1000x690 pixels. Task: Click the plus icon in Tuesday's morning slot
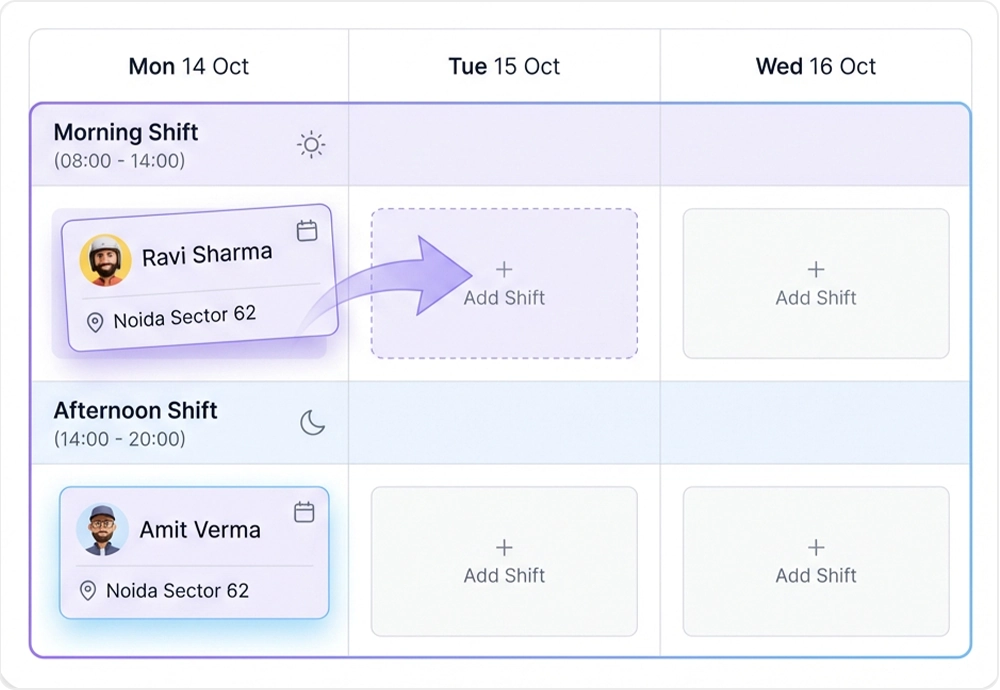pos(504,269)
